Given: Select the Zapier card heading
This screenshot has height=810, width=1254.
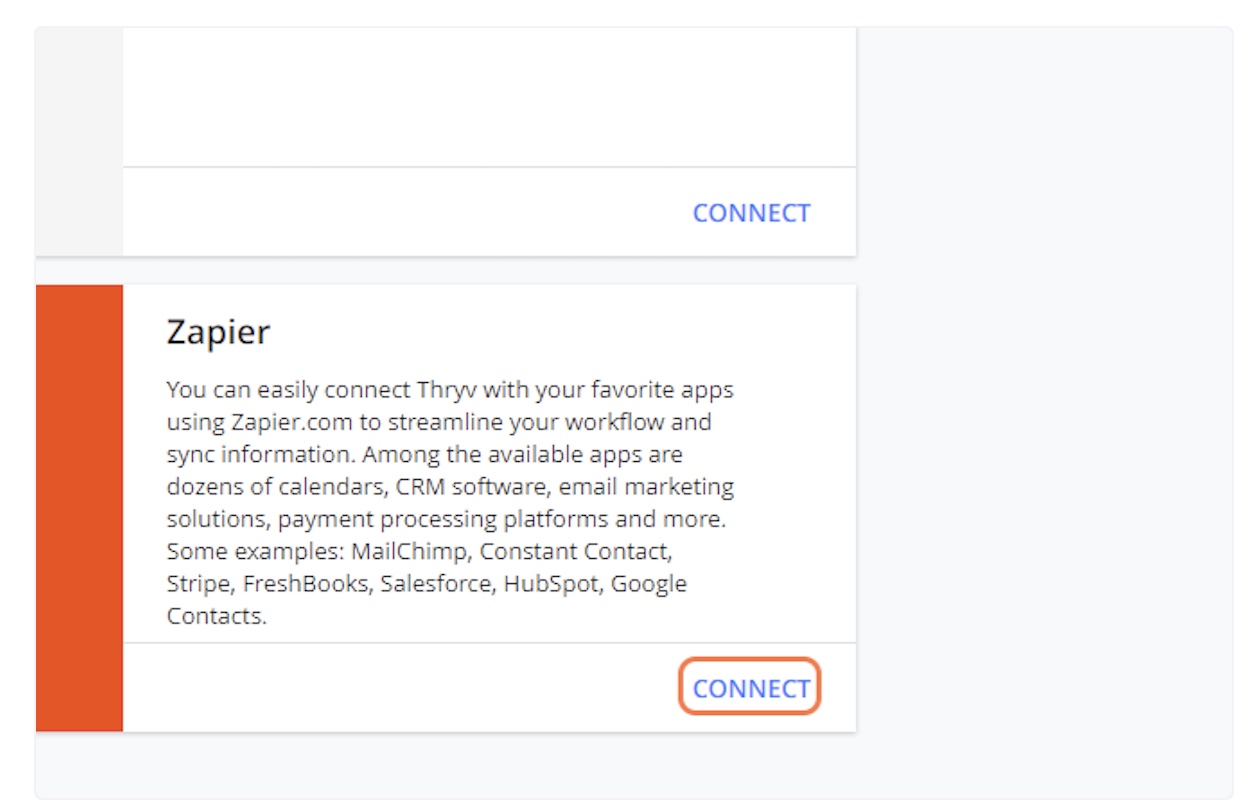Looking at the screenshot, I should click(x=218, y=332).
